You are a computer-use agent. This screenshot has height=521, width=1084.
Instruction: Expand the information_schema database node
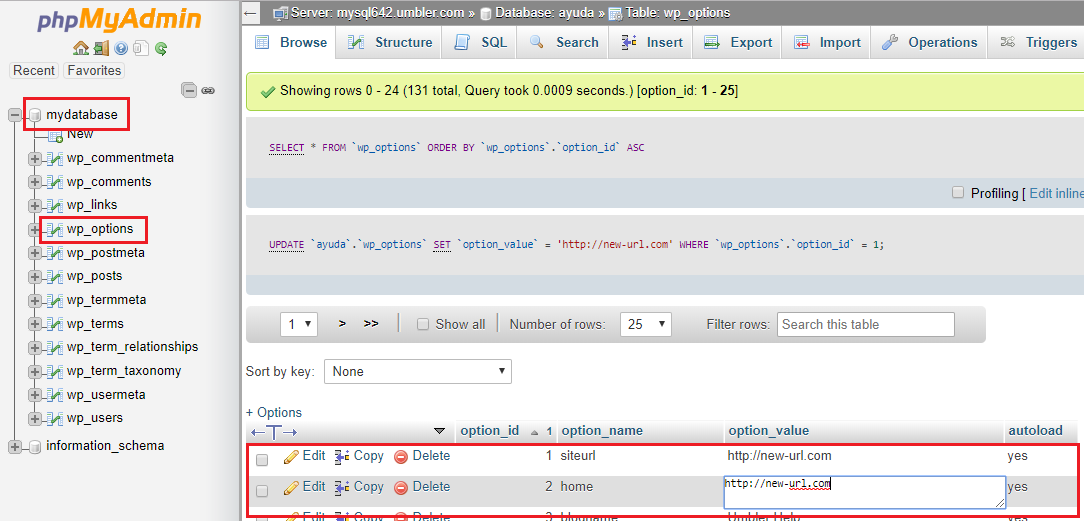pos(15,447)
